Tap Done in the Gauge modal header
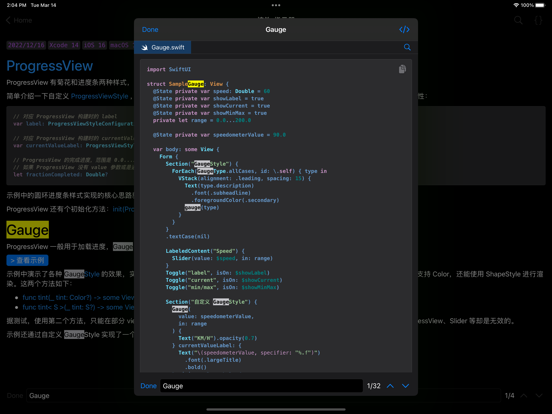Image resolution: width=552 pixels, height=414 pixels. 150,30
